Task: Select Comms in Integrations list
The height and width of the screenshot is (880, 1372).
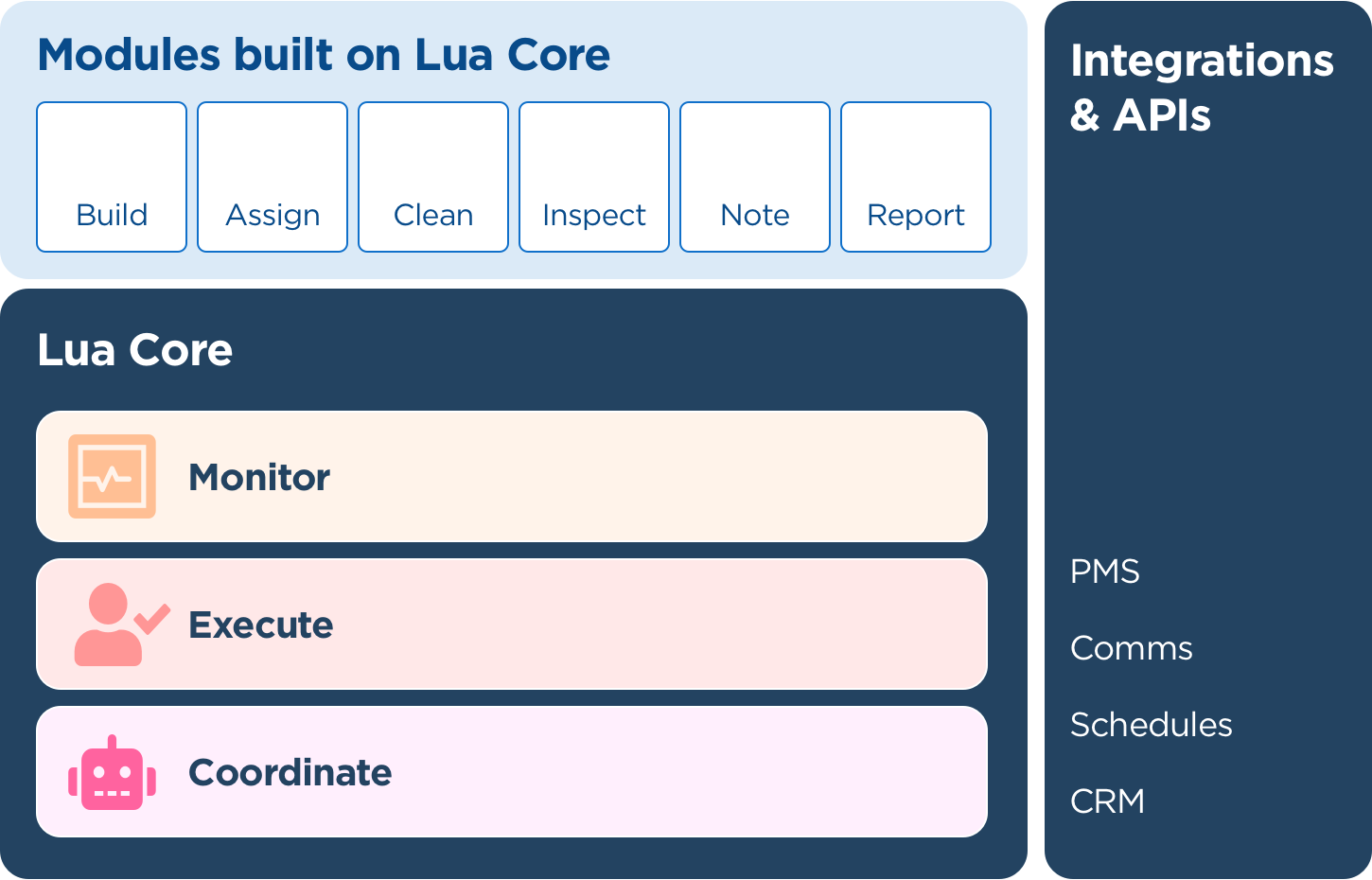Action: pos(1132,648)
